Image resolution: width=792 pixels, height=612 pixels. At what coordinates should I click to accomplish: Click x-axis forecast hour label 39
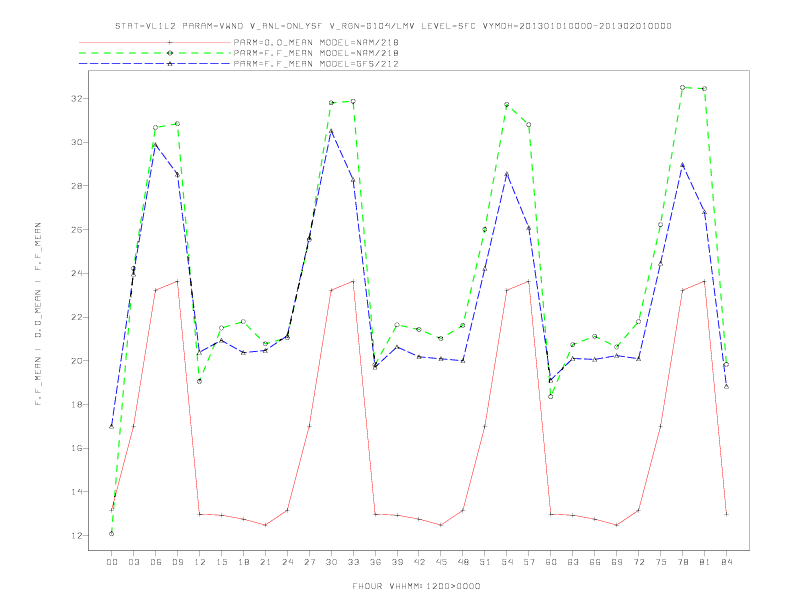coord(397,562)
